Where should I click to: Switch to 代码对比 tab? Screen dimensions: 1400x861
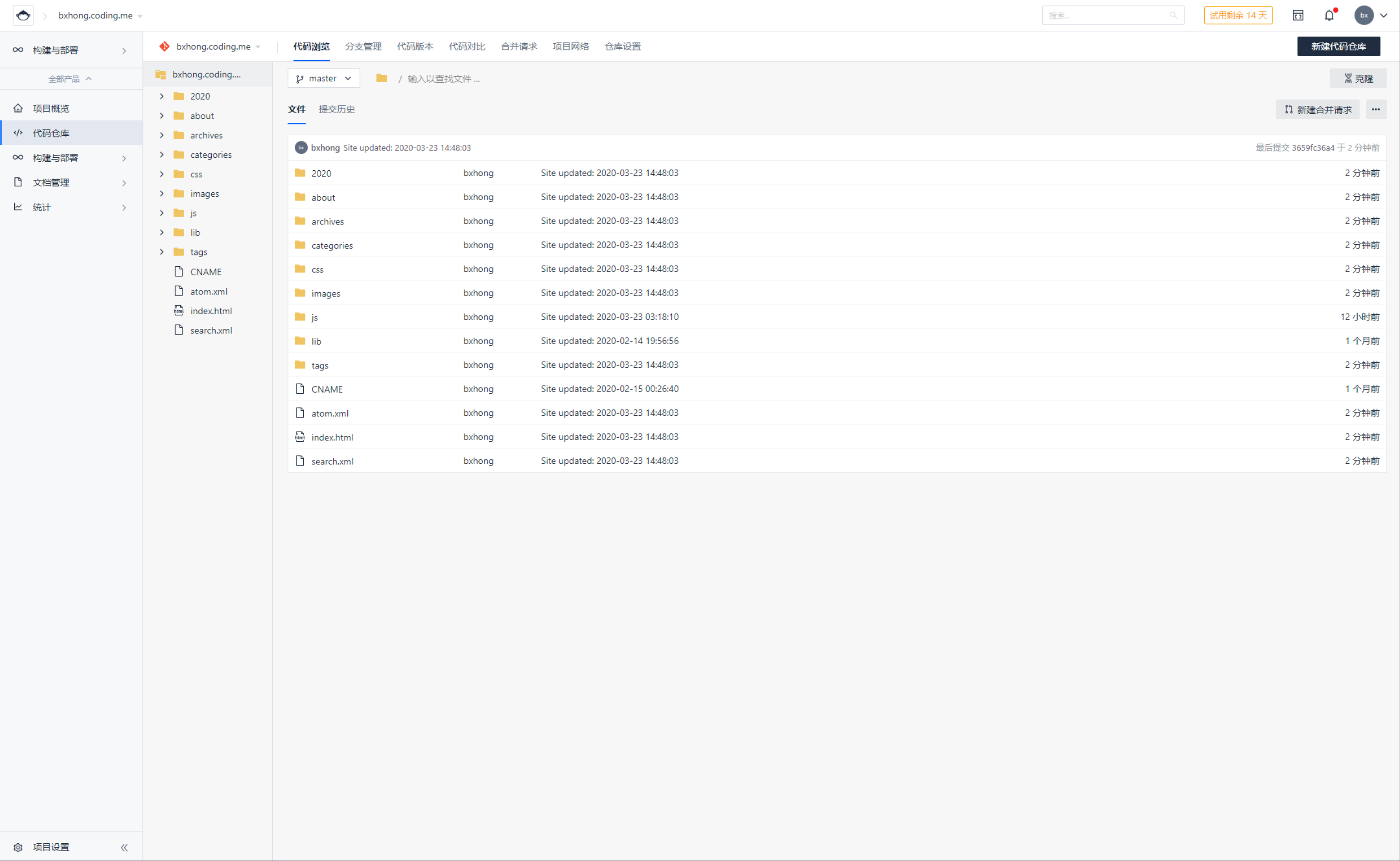[x=467, y=46]
